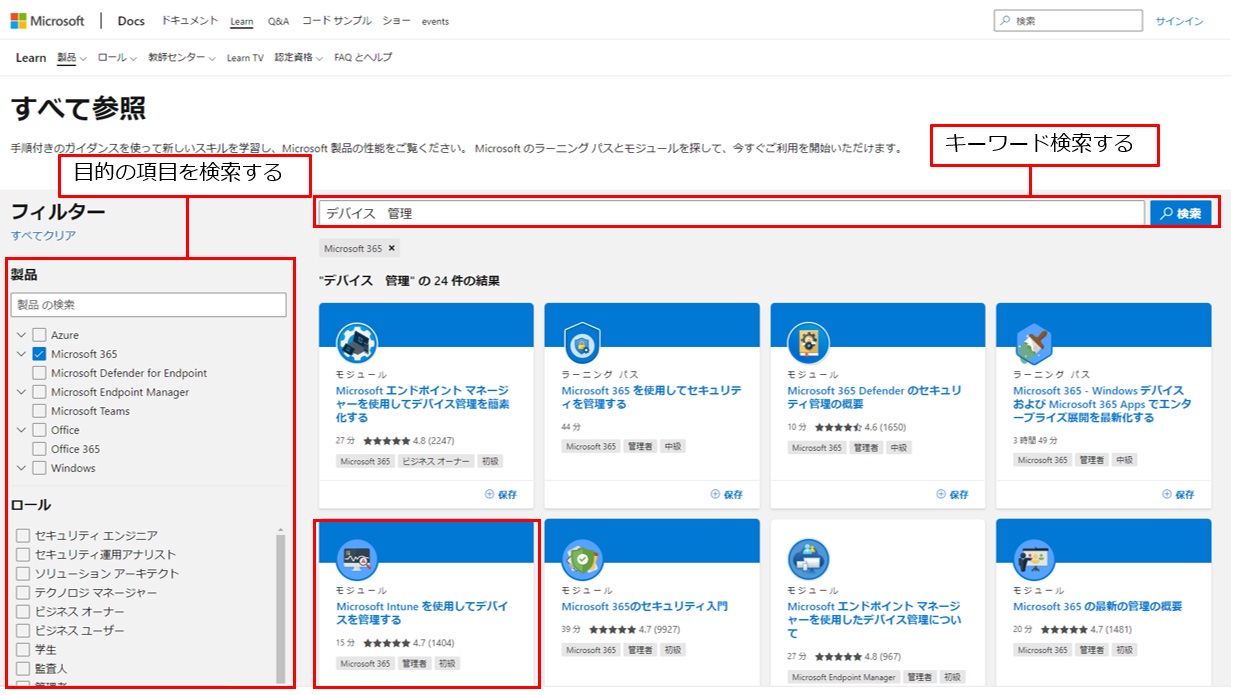Check the Windows product checkbox
The width and height of the screenshot is (1233, 695).
39,468
